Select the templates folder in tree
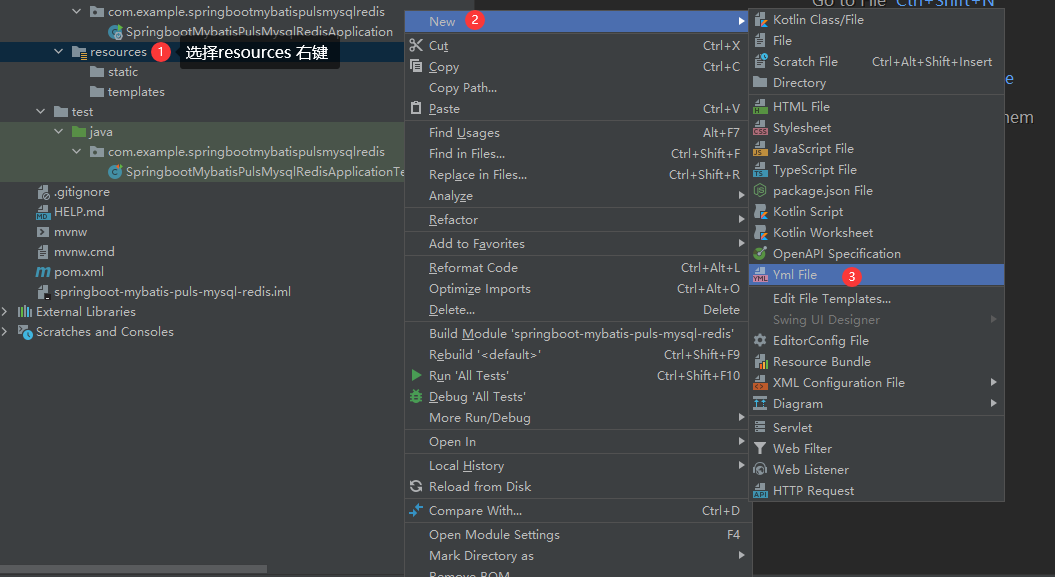Screen dimensions: 1055x577 tap(136, 91)
